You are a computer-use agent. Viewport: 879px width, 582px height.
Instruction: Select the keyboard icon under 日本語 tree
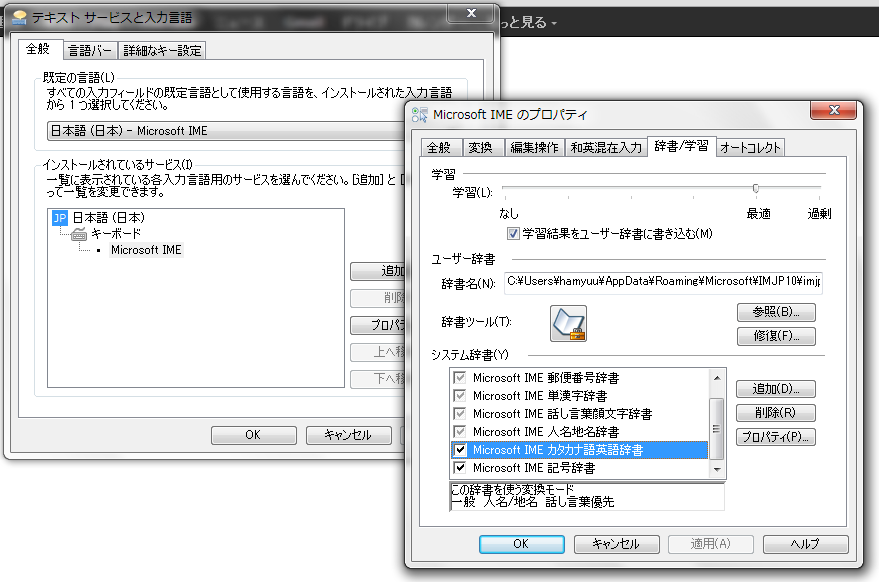coord(79,234)
